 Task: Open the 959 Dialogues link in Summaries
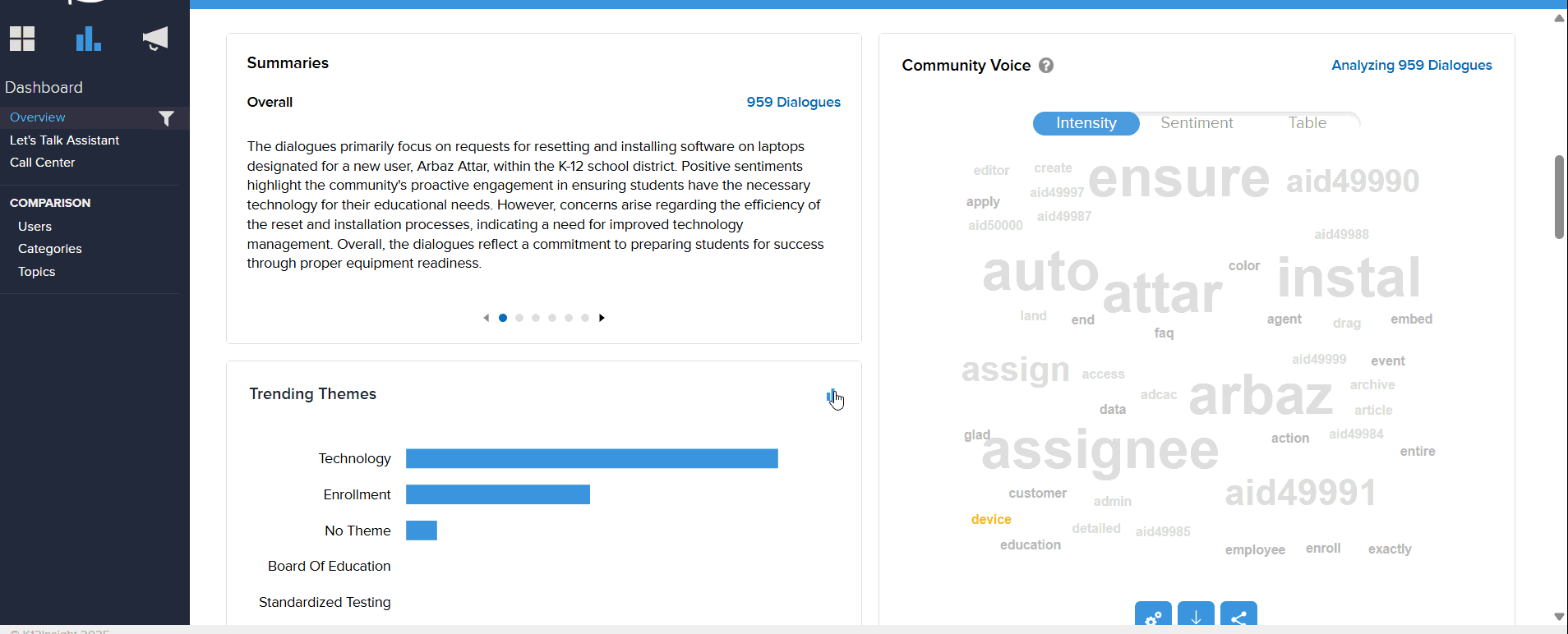click(793, 103)
